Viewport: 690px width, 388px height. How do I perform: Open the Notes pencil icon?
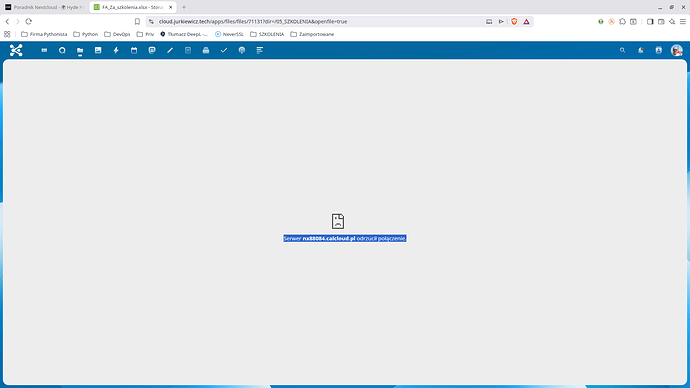tap(170, 50)
